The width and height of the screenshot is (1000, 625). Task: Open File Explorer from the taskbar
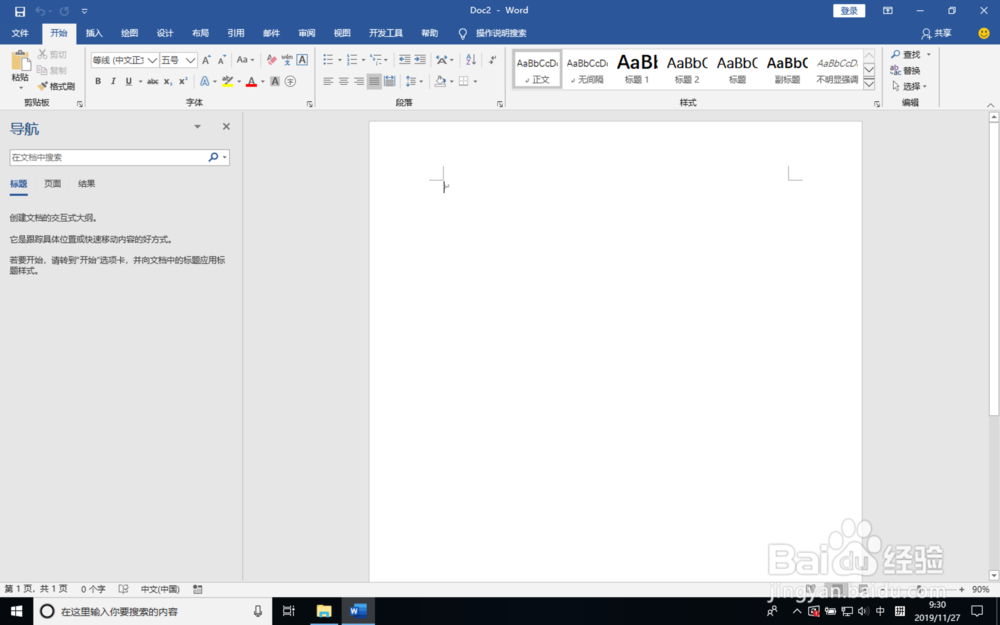coord(324,611)
